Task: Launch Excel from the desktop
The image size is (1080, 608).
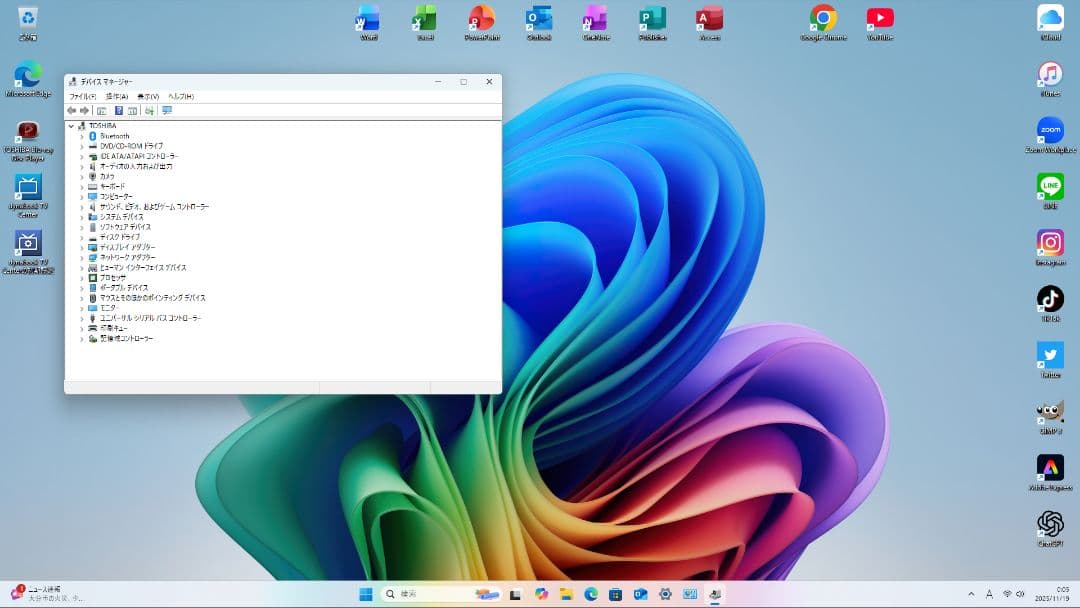Action: 424,22
